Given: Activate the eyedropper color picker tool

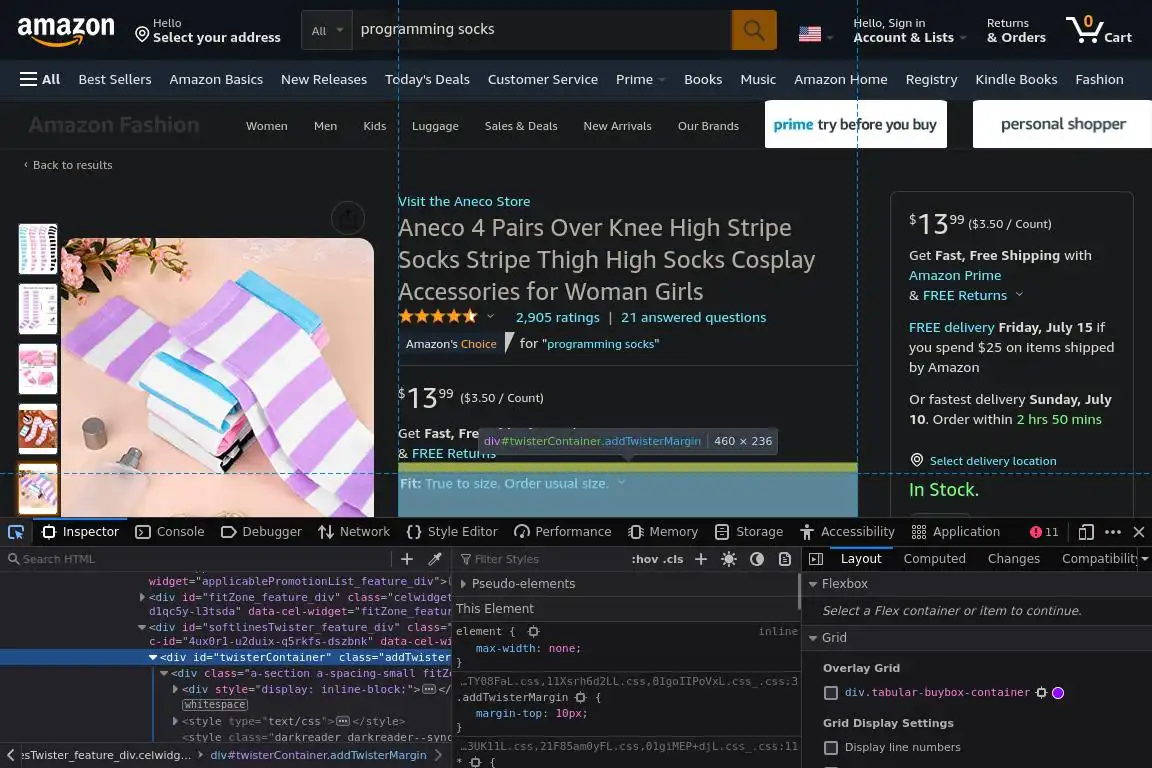Looking at the screenshot, I should pyautogui.click(x=435, y=559).
